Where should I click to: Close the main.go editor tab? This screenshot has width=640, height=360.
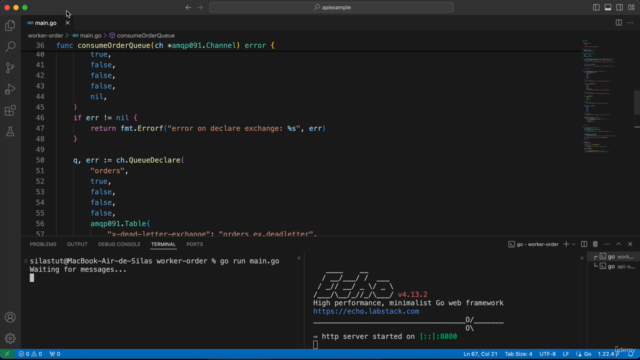pyautogui.click(x=68, y=23)
